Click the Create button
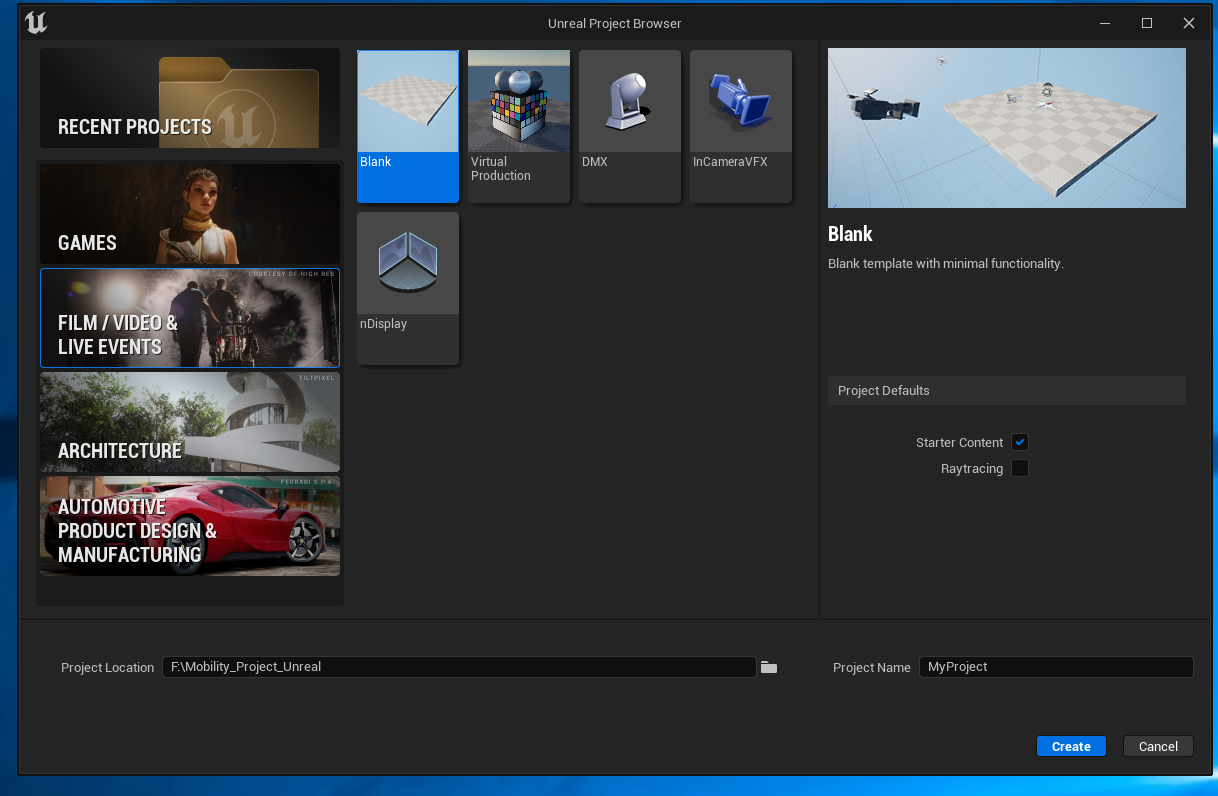The height and width of the screenshot is (796, 1218). [x=1071, y=746]
